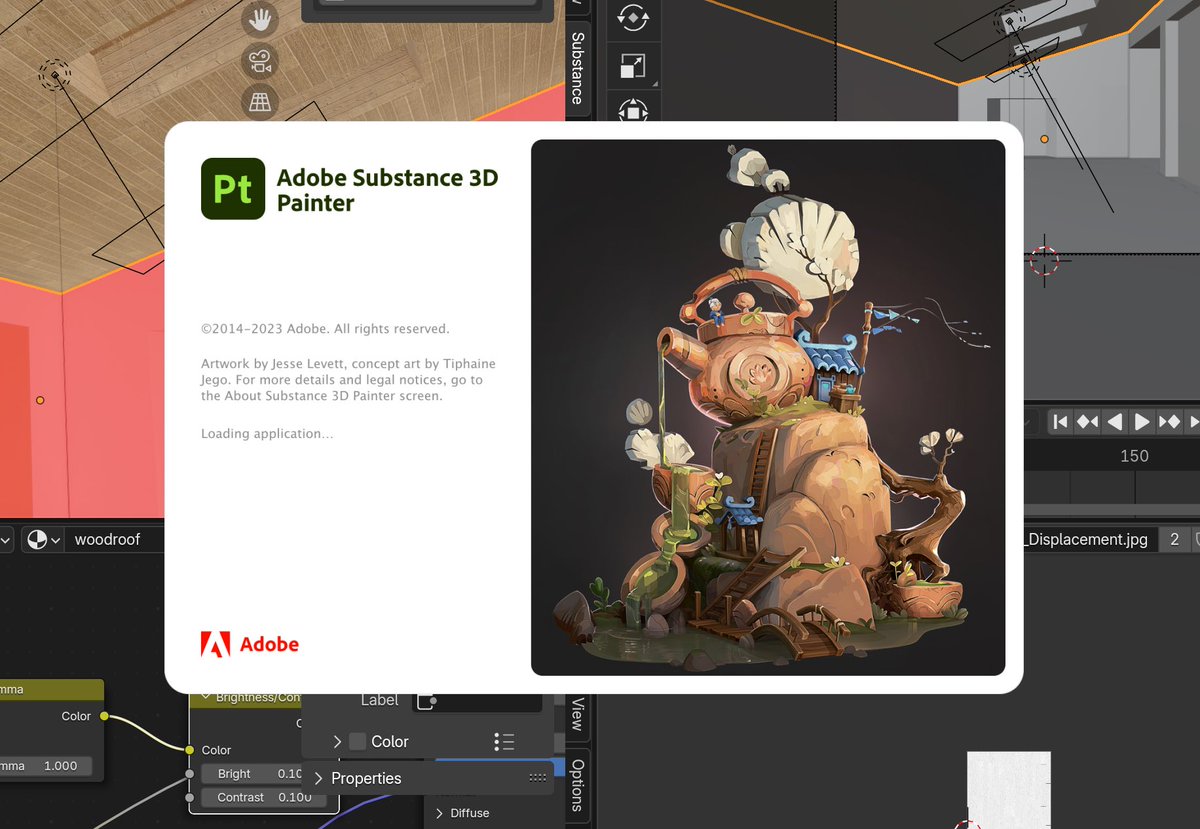This screenshot has height=829, width=1200.
Task: Click the node Label text field
Action: point(478,701)
